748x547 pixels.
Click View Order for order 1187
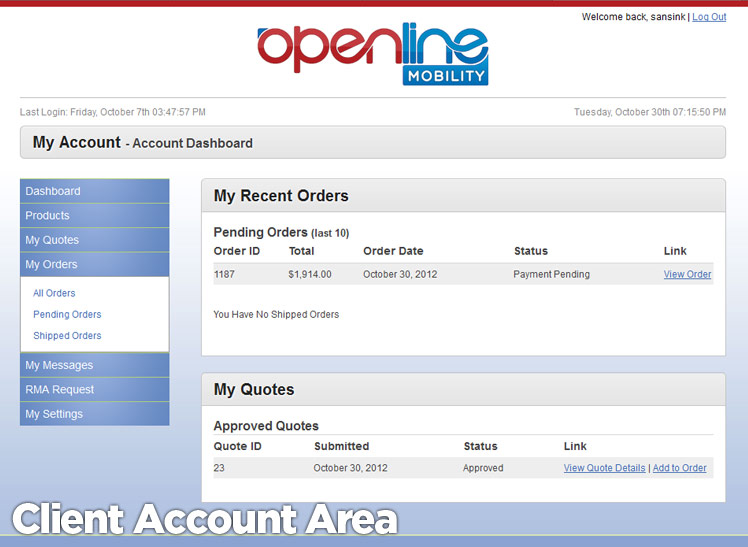click(x=687, y=275)
